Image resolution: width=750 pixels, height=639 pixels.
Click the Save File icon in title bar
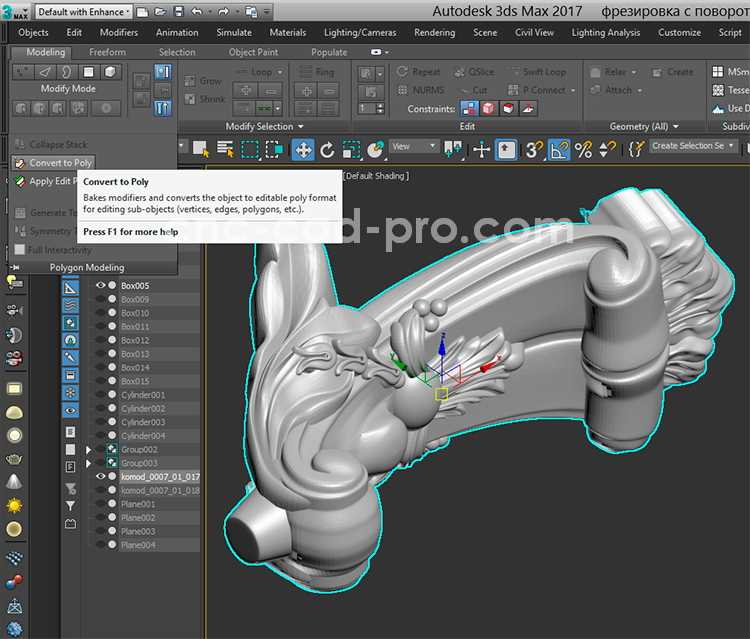(x=178, y=11)
